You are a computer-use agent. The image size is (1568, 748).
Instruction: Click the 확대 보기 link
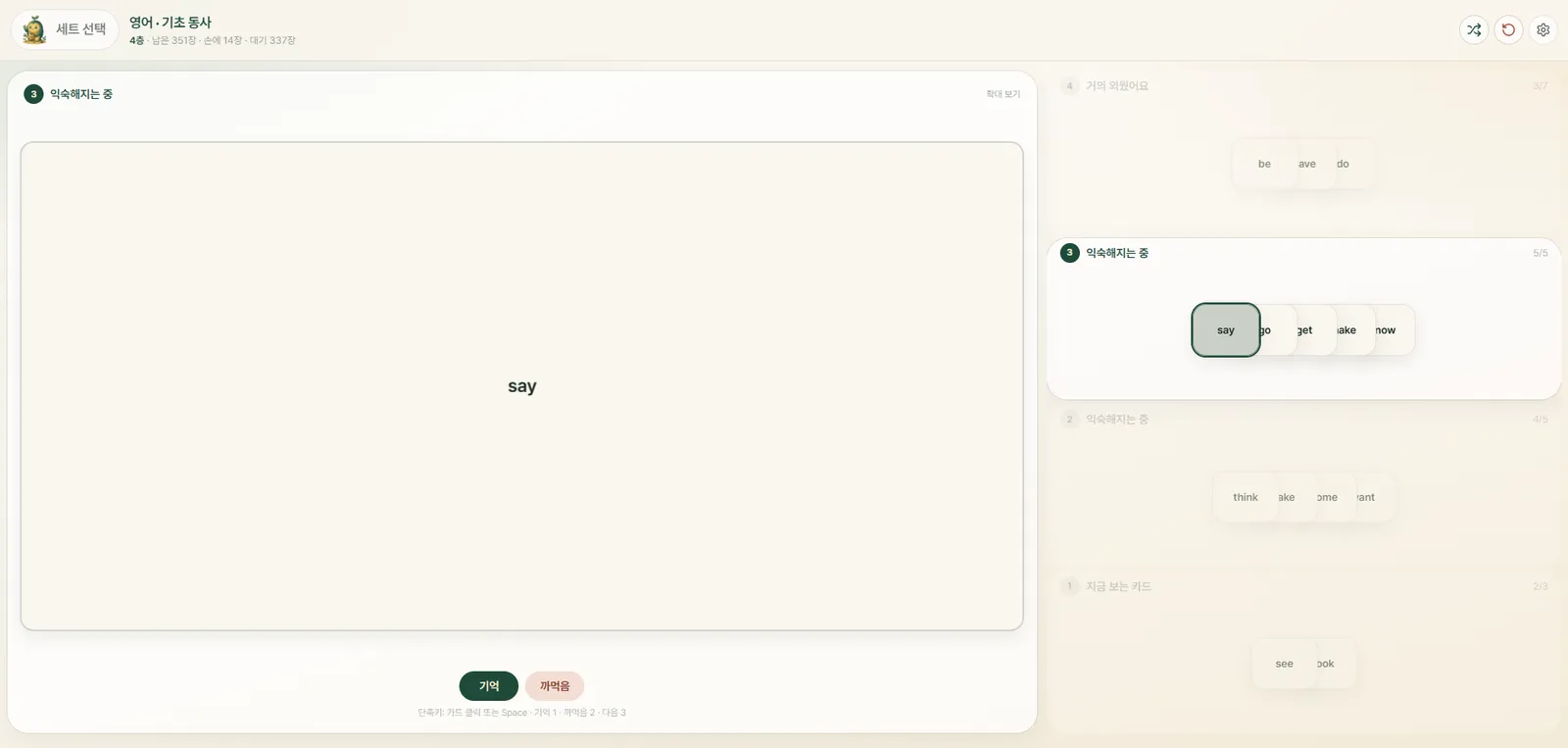click(x=1003, y=94)
